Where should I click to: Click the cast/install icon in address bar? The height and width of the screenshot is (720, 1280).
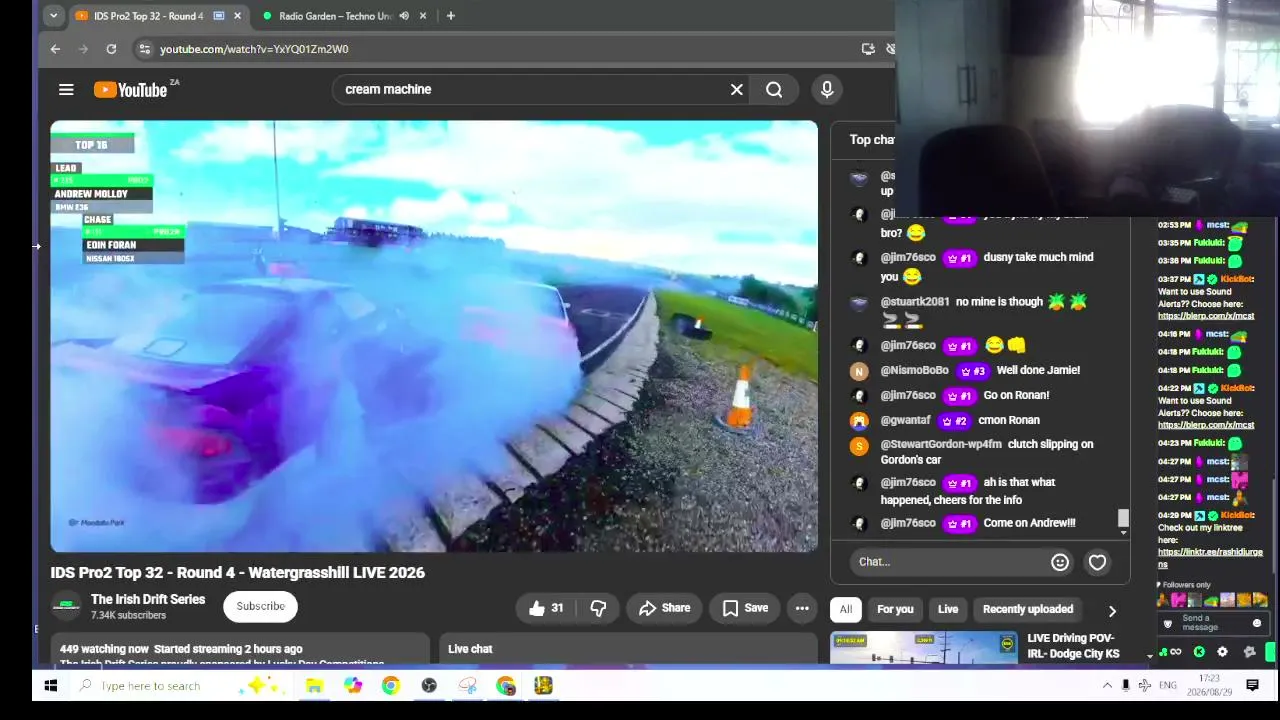(868, 49)
